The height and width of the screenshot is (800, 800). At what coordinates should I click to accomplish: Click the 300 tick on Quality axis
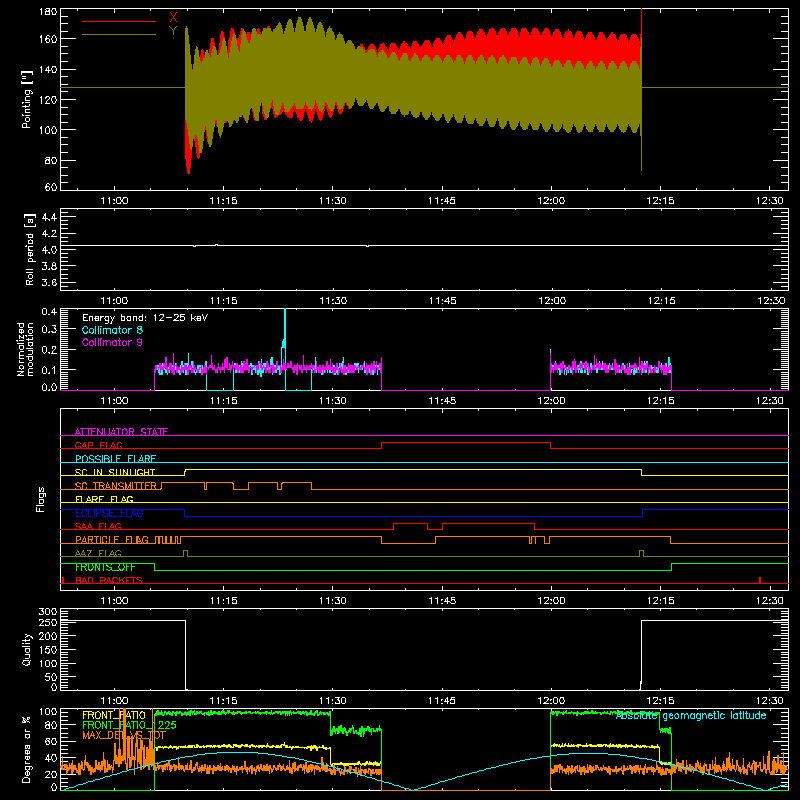[x=48, y=612]
